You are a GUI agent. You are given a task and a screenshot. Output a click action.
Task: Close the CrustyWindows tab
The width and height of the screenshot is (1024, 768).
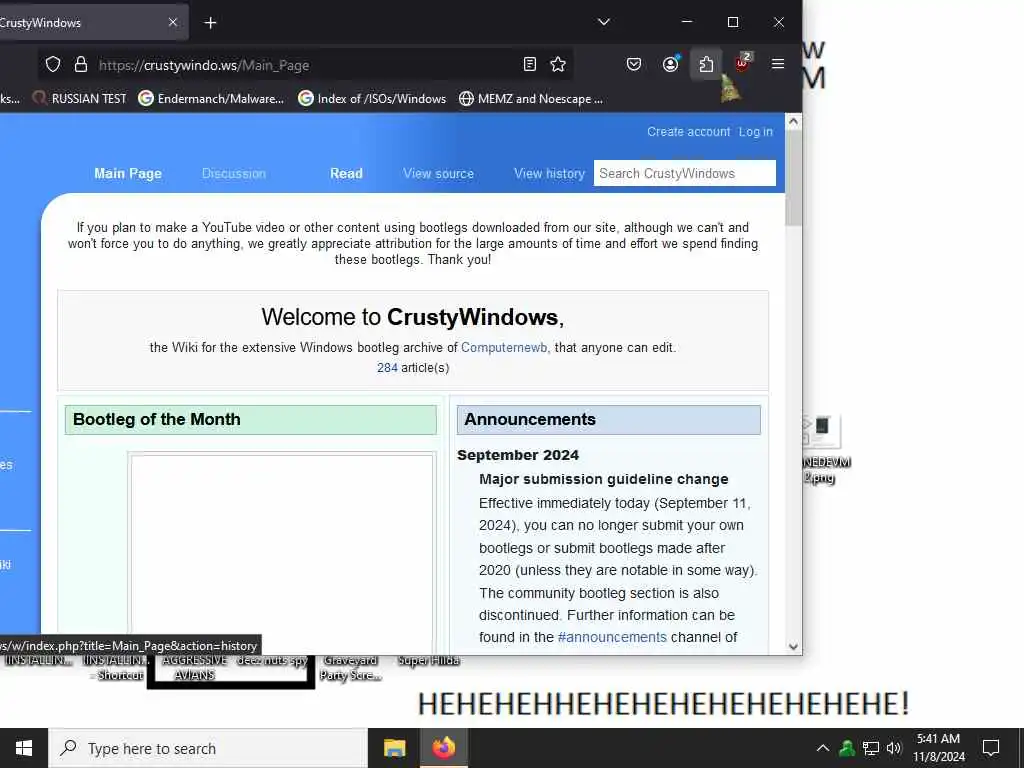[x=172, y=22]
